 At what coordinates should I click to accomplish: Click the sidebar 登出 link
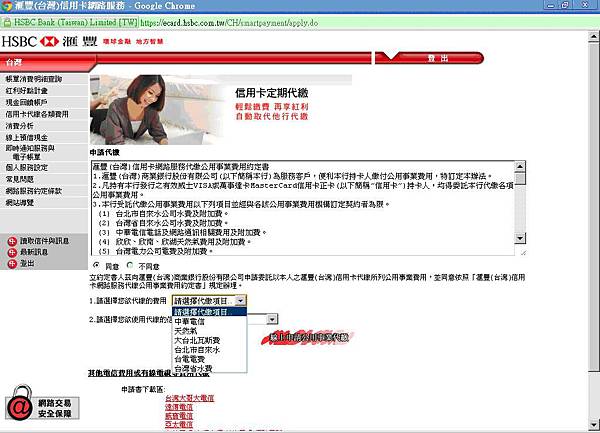coord(27,264)
